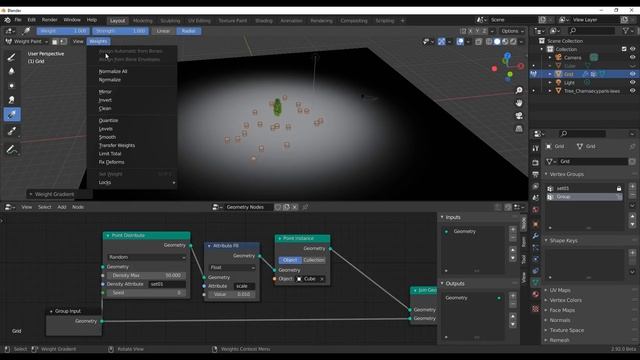Select the Draw brush tool

12,57
